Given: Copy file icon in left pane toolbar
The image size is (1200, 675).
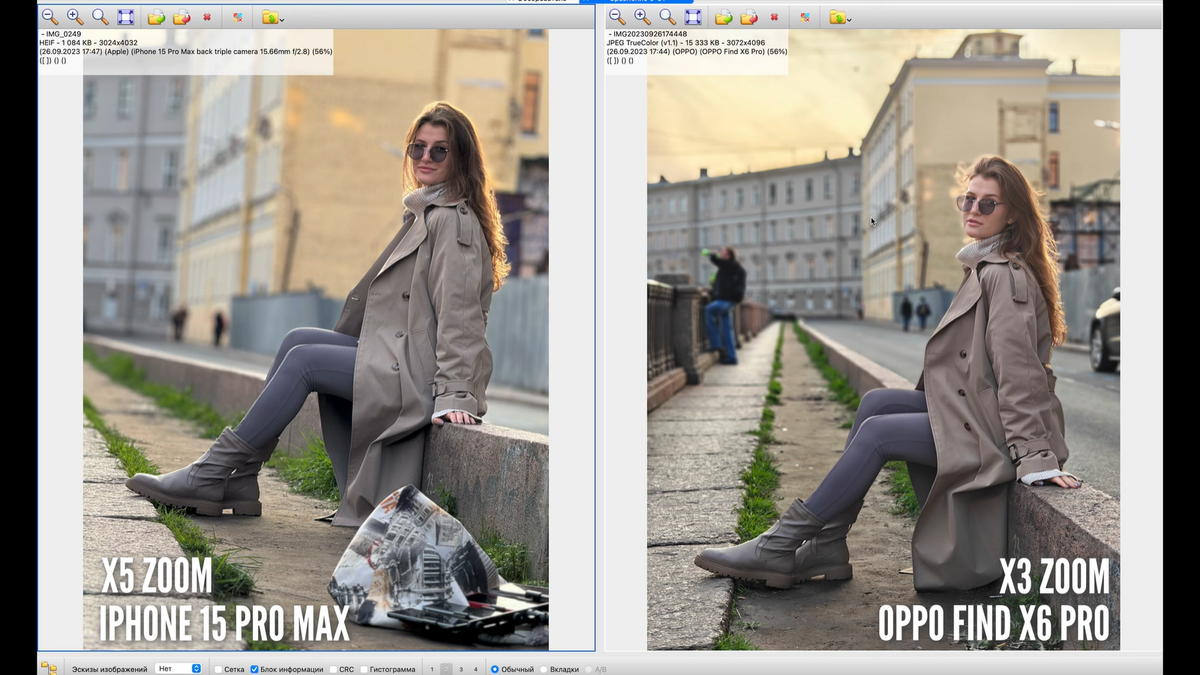Looking at the screenshot, I should click(156, 17).
